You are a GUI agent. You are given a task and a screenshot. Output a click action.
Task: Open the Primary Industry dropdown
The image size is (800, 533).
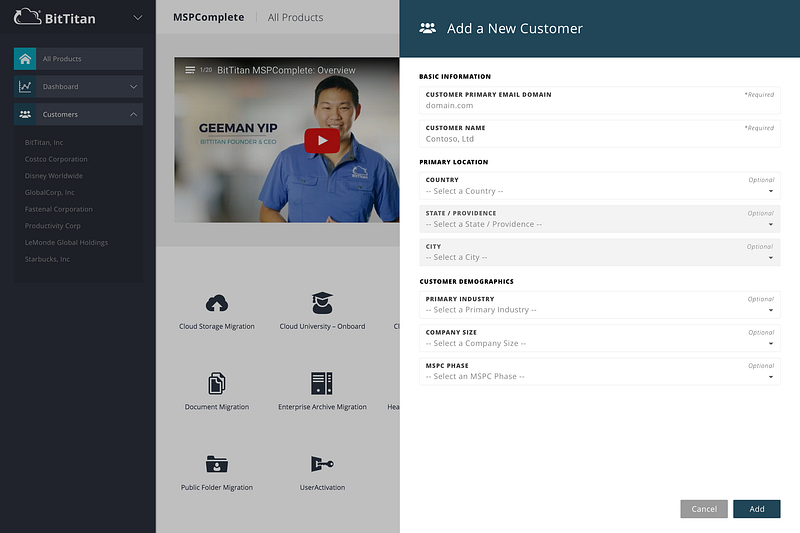click(x=599, y=305)
